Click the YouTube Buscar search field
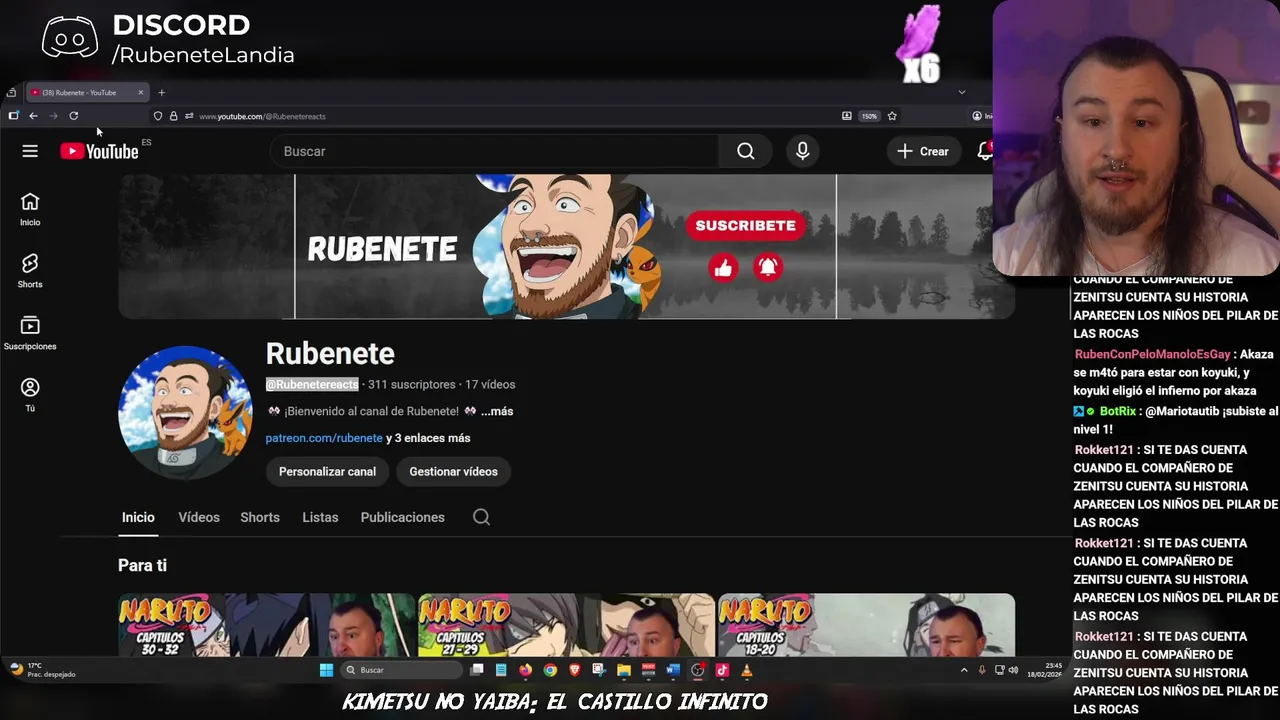The height and width of the screenshot is (720, 1280). coord(495,151)
